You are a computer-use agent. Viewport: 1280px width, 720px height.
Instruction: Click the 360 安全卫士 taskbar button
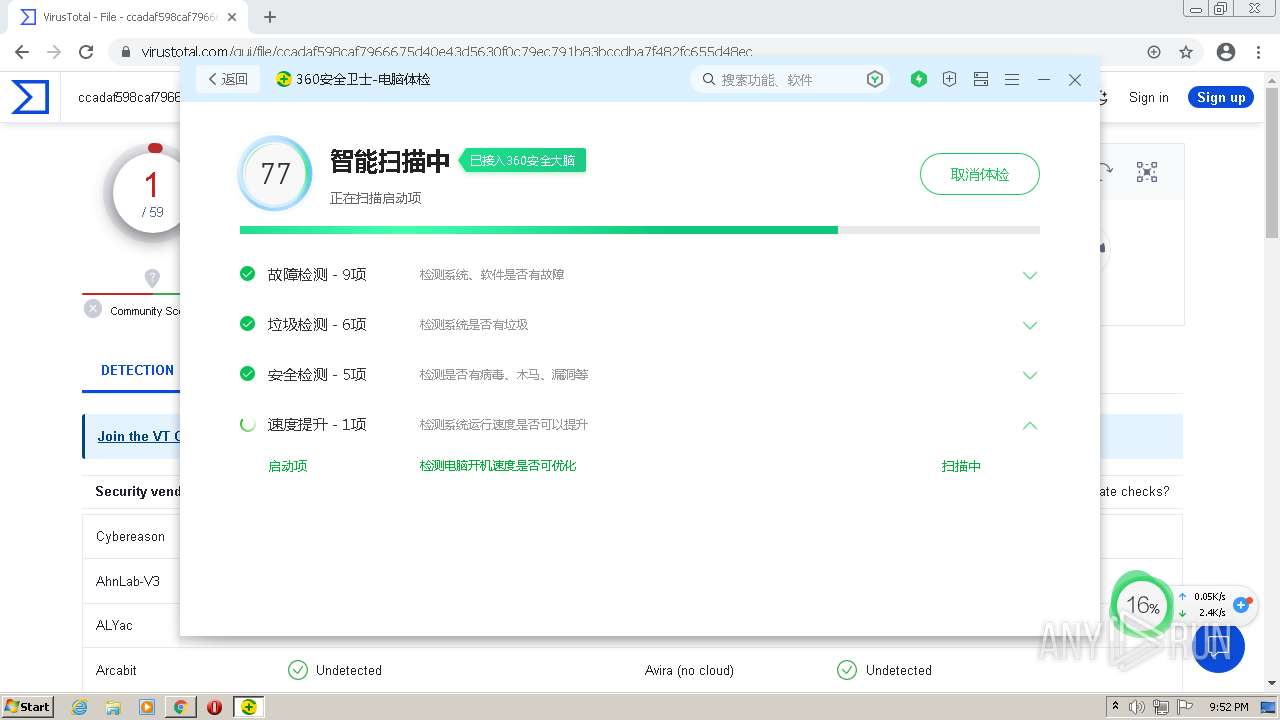click(x=248, y=707)
